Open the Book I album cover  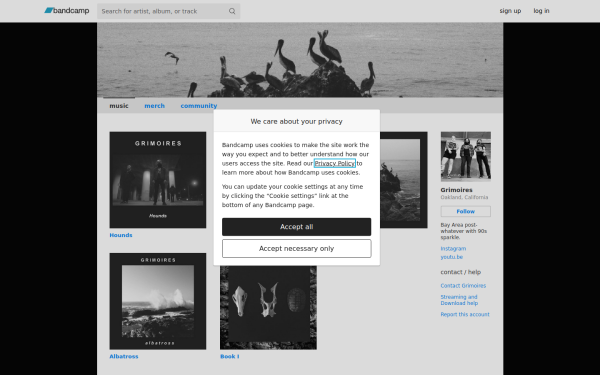(268, 308)
